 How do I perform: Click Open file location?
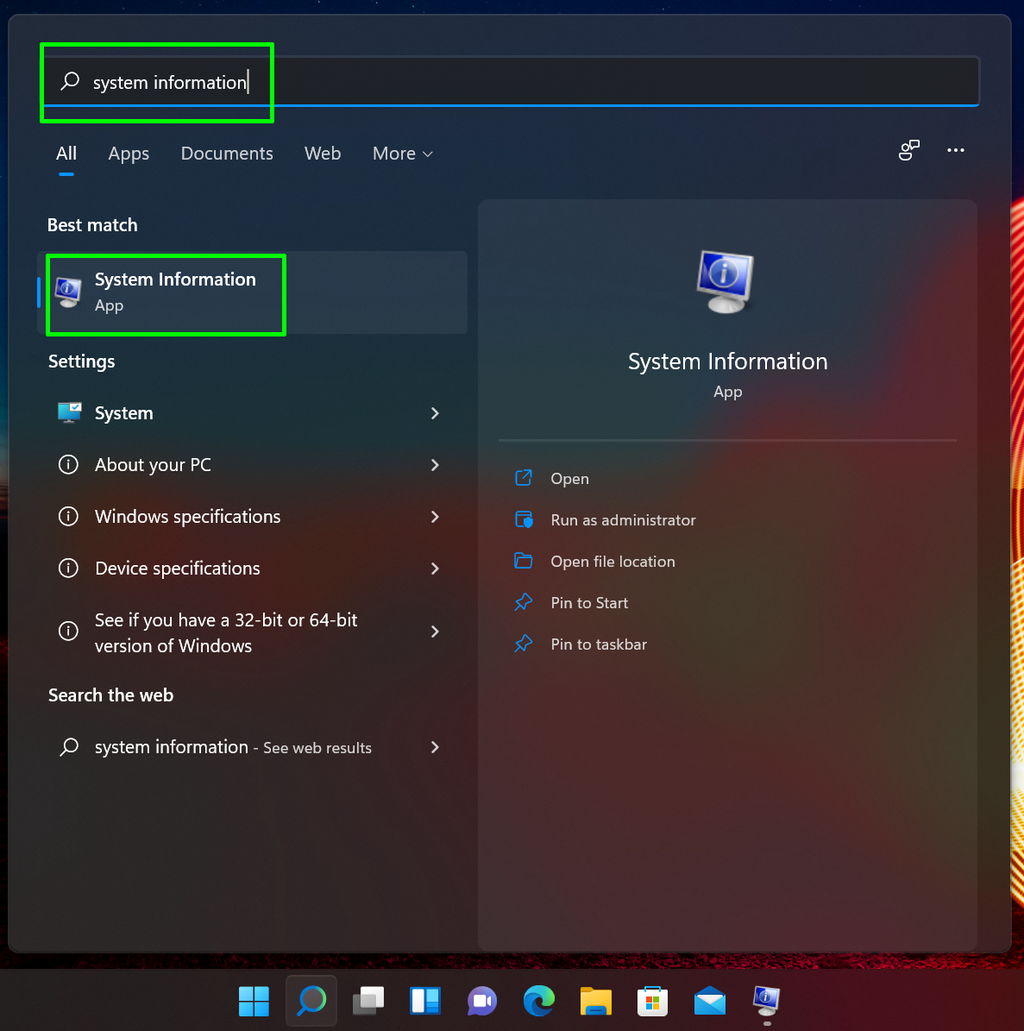[x=612, y=562]
